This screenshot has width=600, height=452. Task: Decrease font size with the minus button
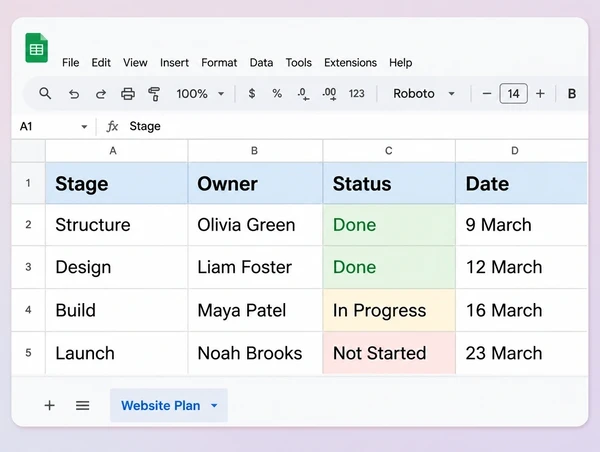[x=487, y=93]
